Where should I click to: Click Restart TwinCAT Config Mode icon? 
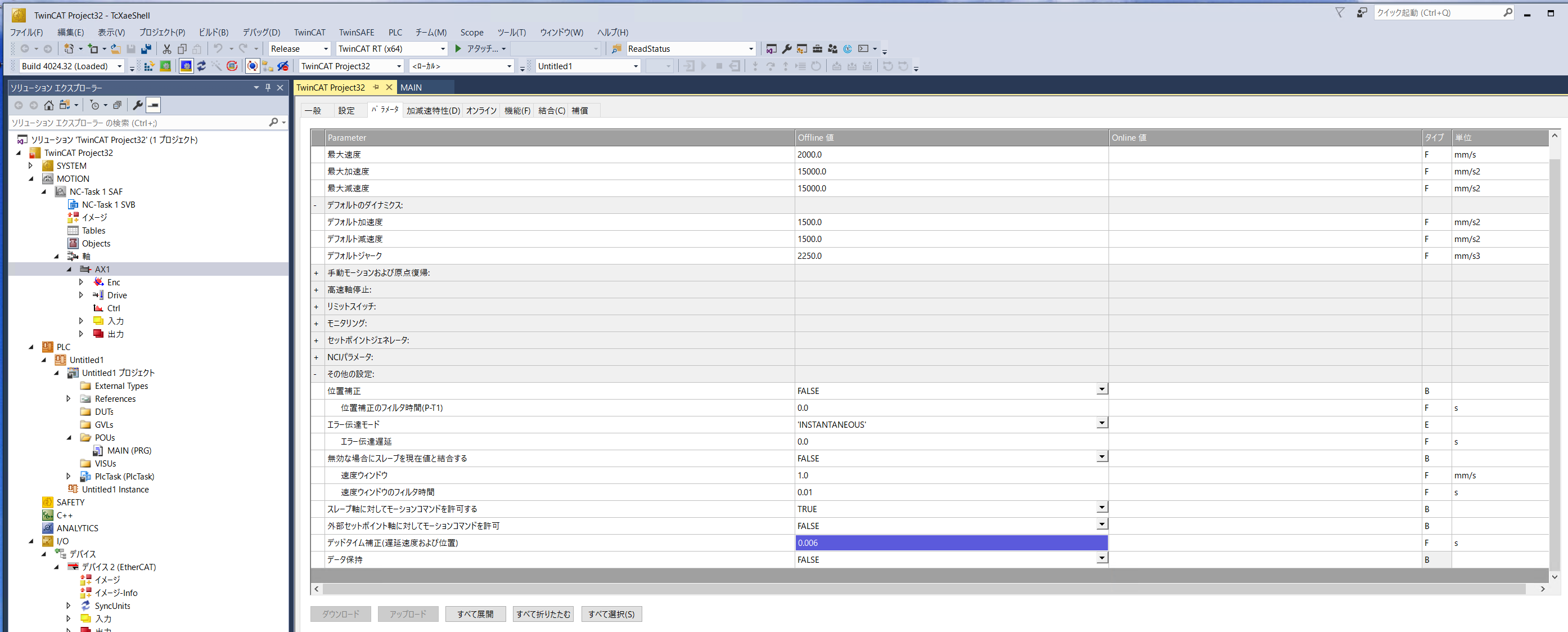(x=186, y=66)
